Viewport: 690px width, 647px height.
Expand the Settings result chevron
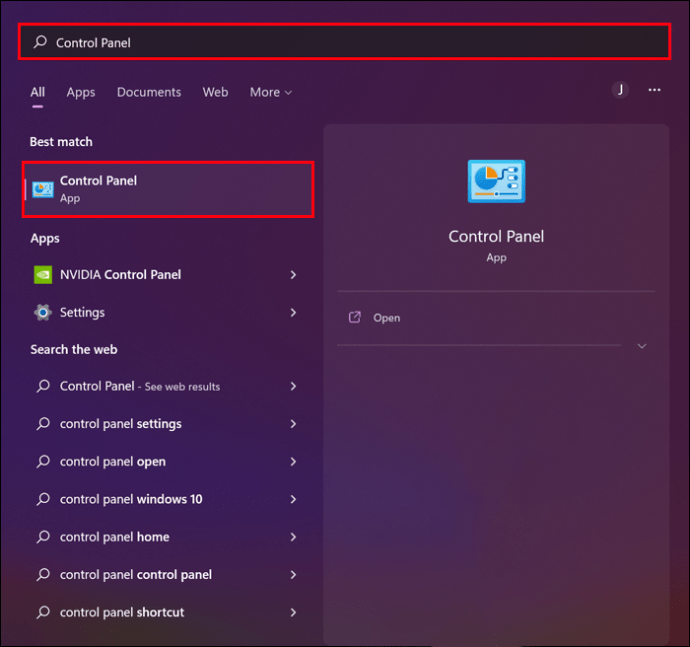[293, 312]
